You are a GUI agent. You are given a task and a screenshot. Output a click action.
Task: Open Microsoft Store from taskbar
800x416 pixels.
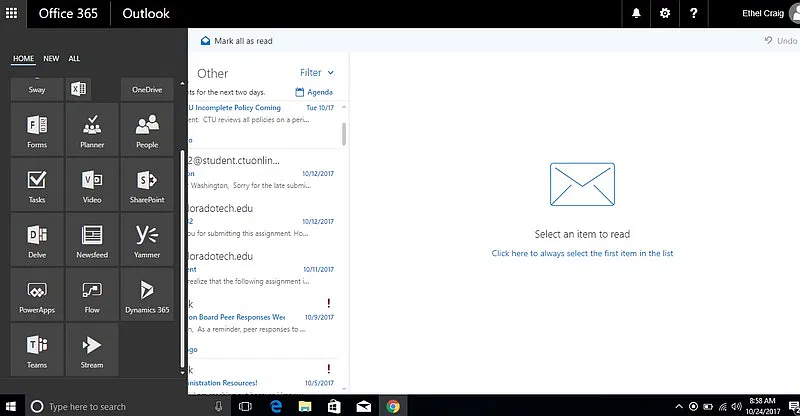click(334, 406)
